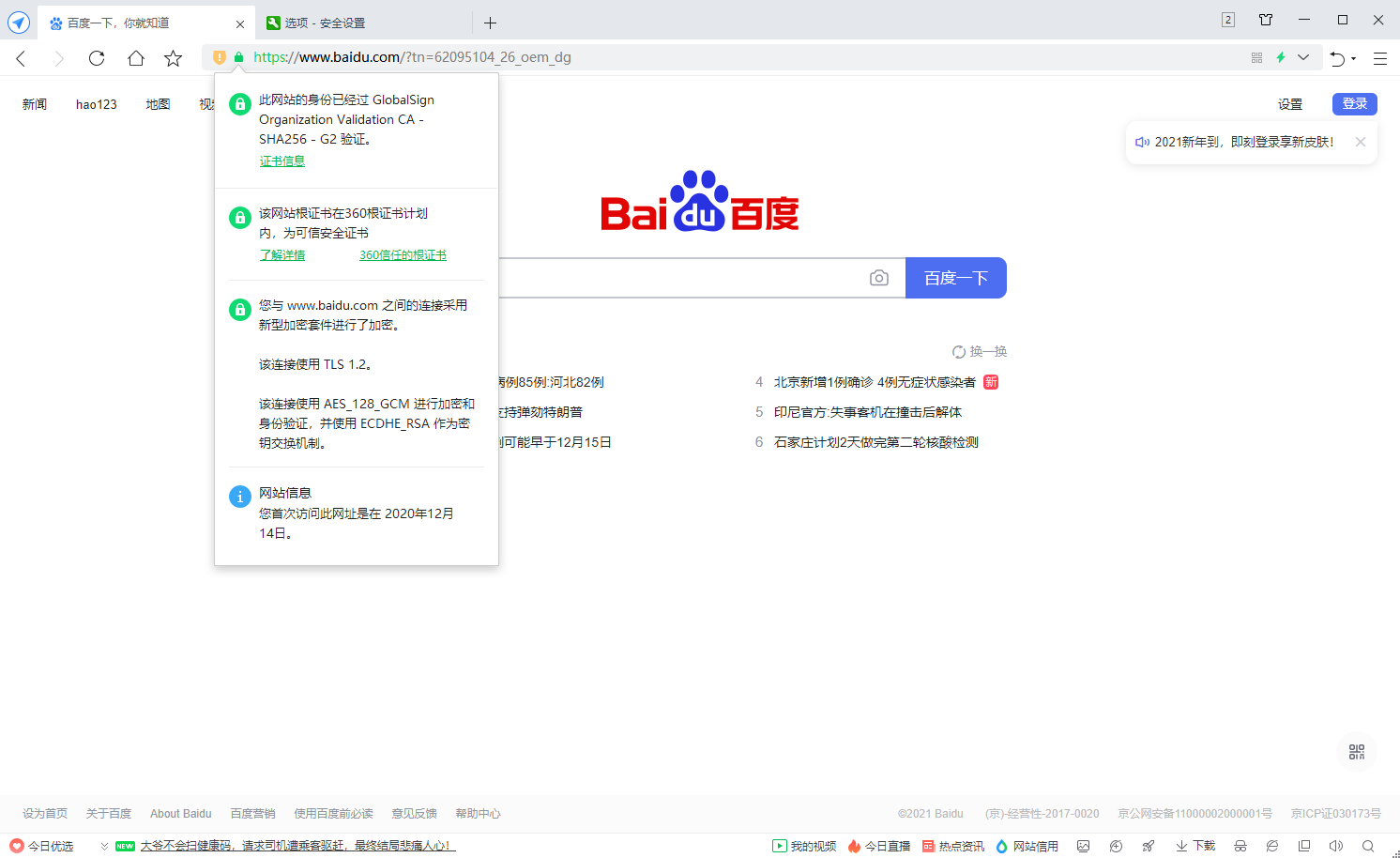Click the camera image-search icon

[x=879, y=278]
